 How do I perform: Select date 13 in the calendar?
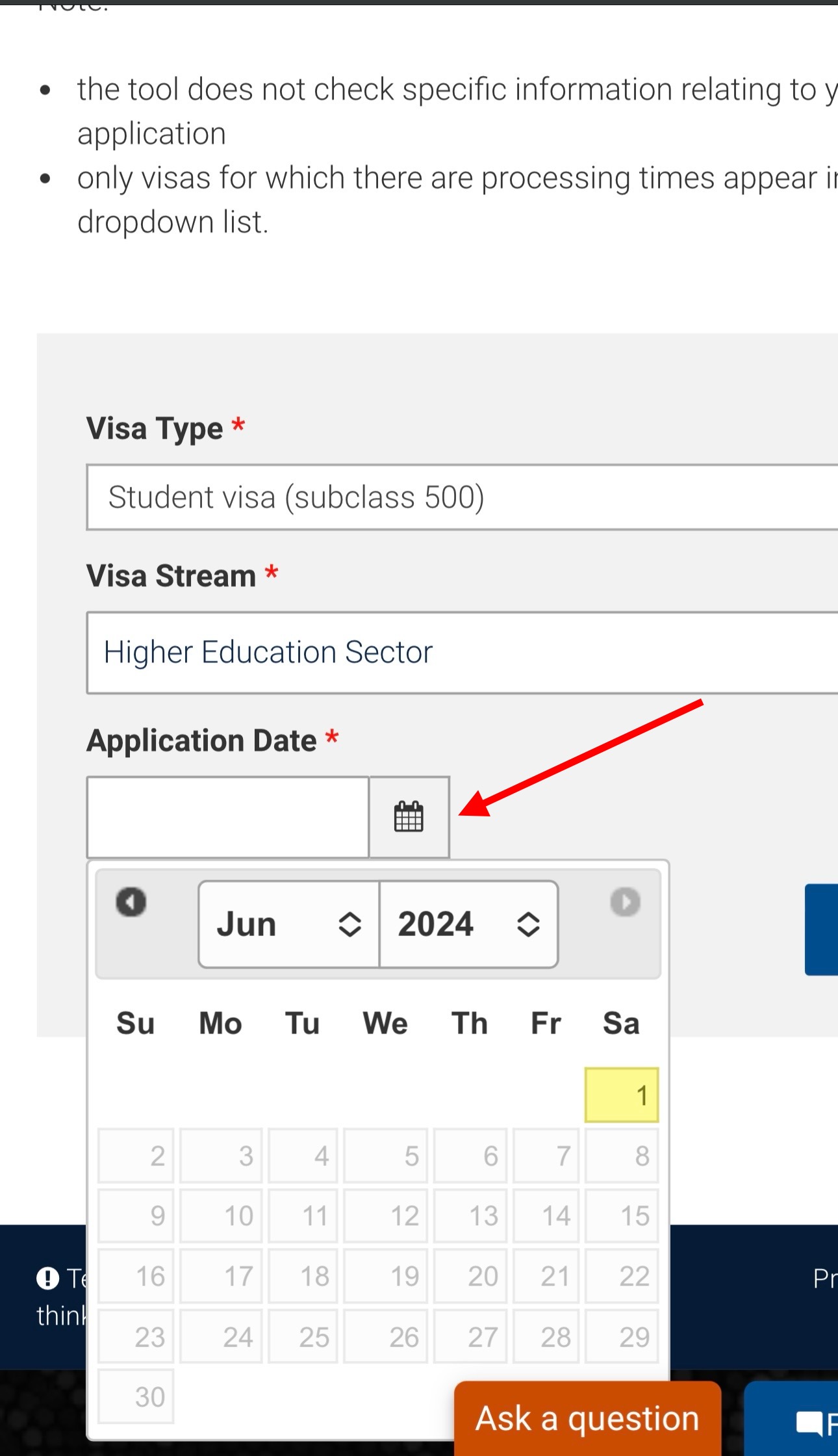(x=470, y=1216)
